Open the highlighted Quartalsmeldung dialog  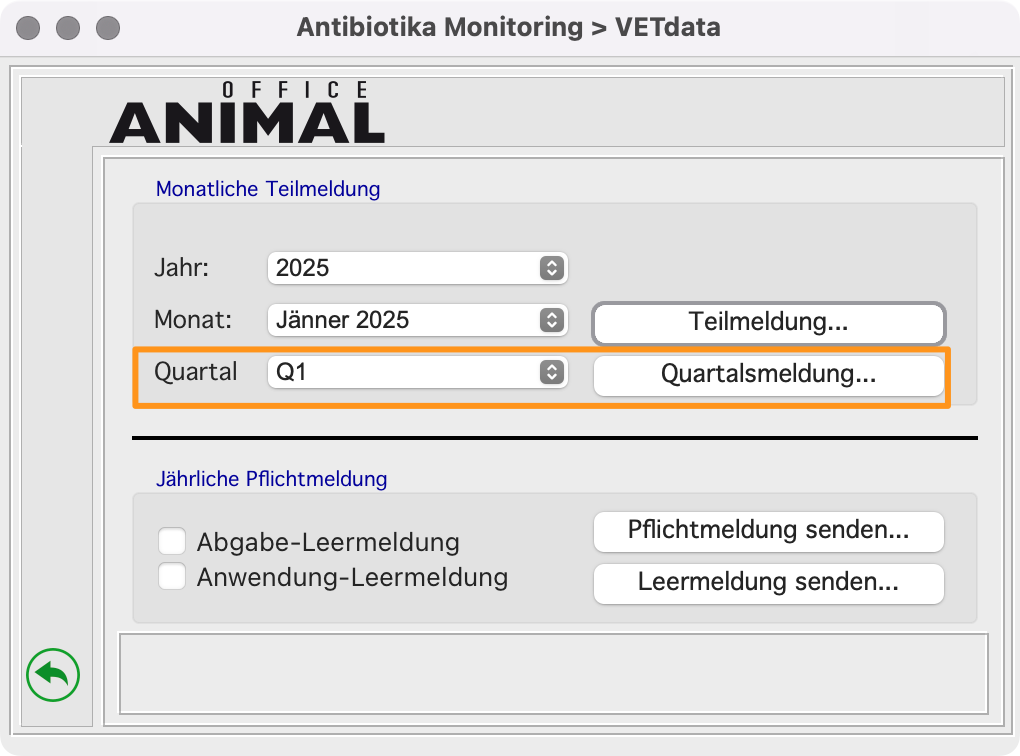768,376
